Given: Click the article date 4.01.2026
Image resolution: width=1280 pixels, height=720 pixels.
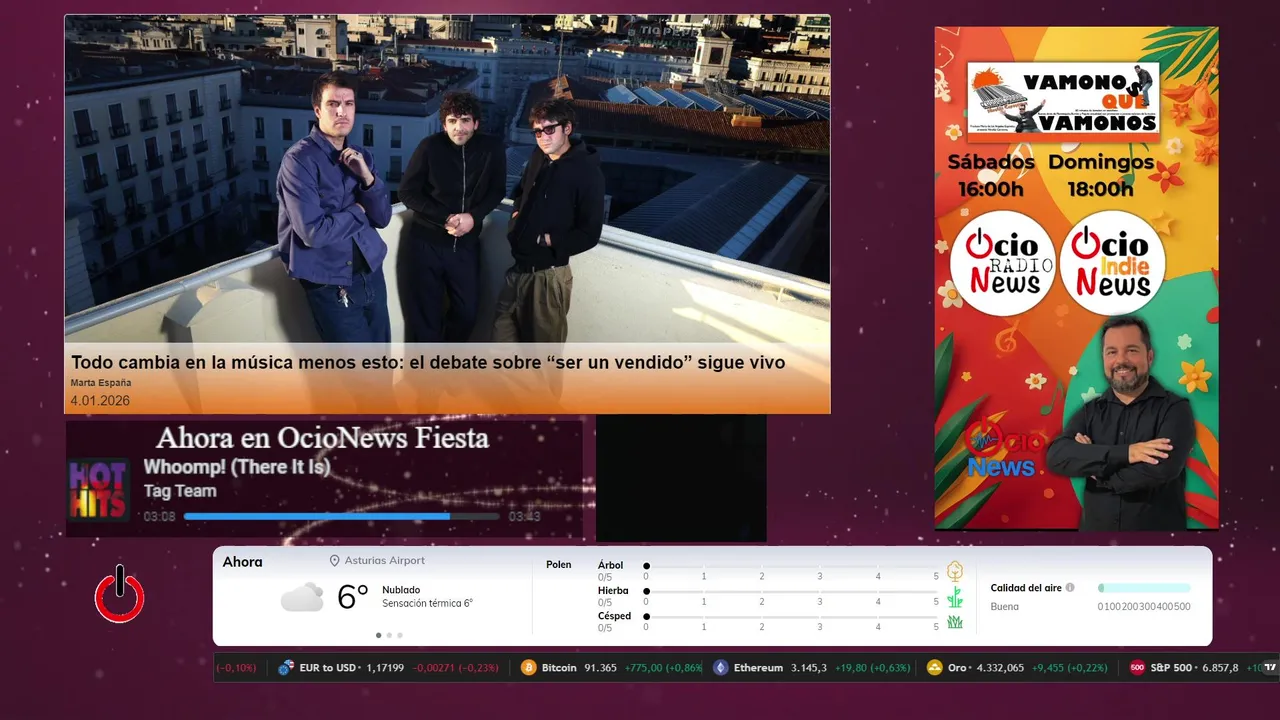Looking at the screenshot, I should [100, 401].
